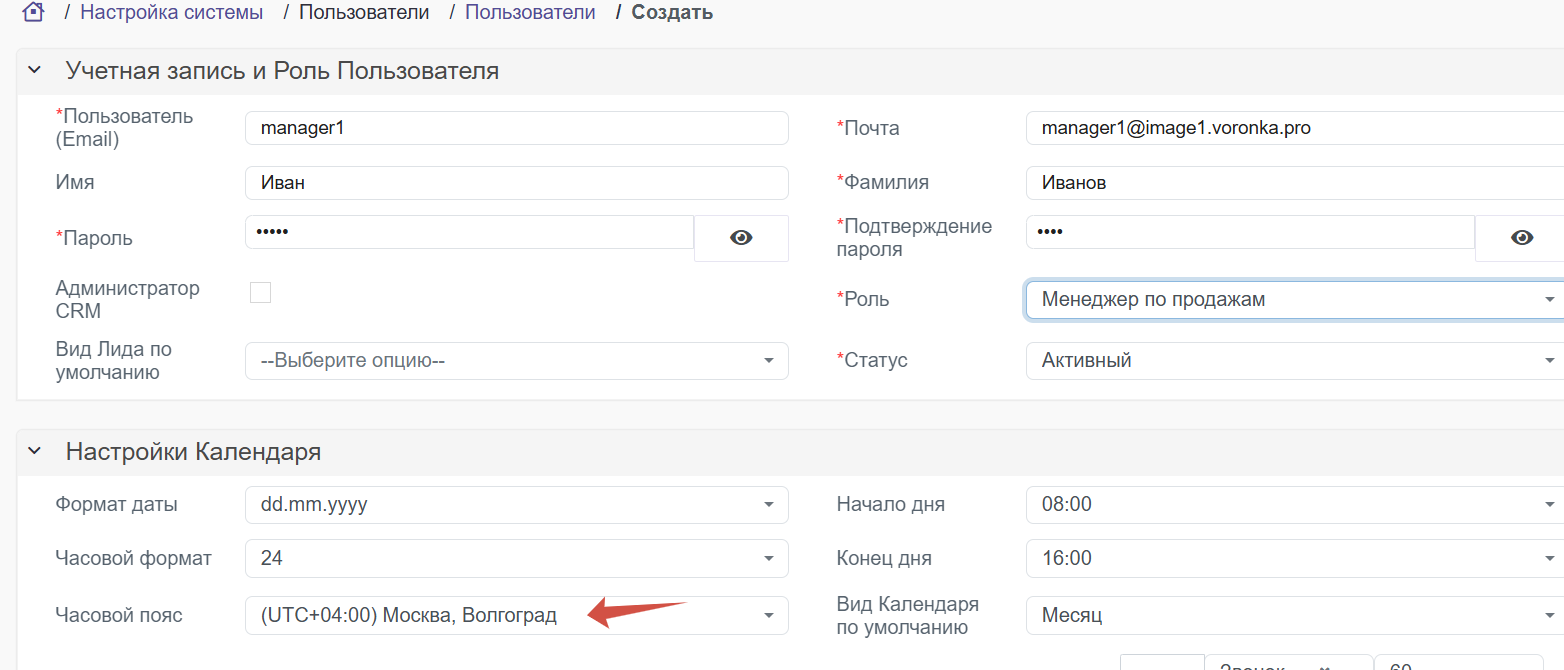The image size is (1564, 670).
Task: Open the Роль dropdown
Action: tap(1290, 299)
